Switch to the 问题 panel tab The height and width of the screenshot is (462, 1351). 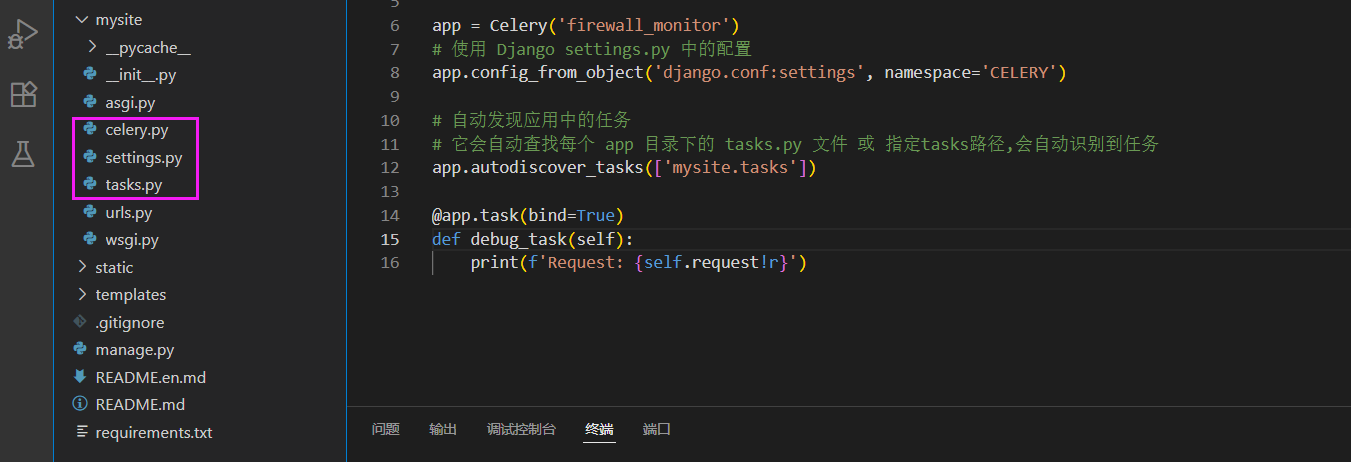pos(386,429)
